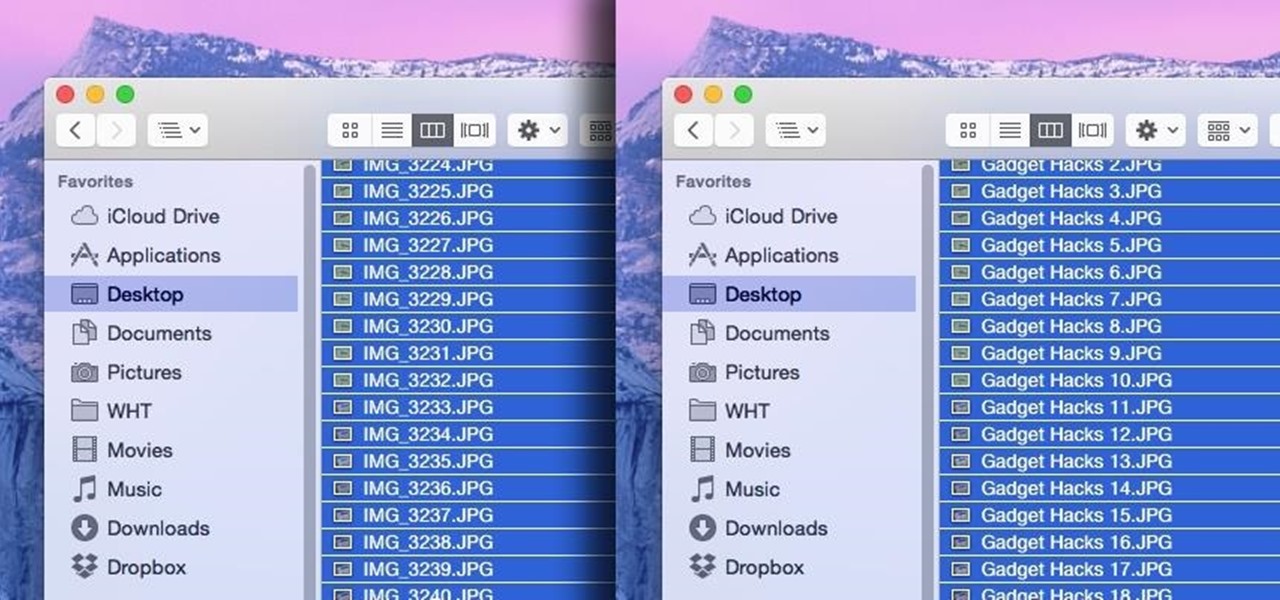Open Pictures in right window sidebar
Viewport: 1280px width, 600px height.
[x=790, y=372]
